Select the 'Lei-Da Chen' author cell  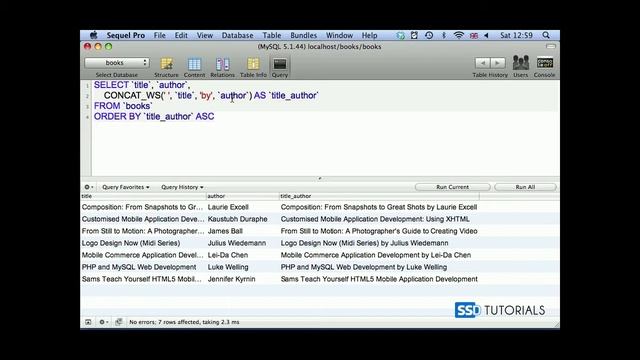(x=242, y=255)
